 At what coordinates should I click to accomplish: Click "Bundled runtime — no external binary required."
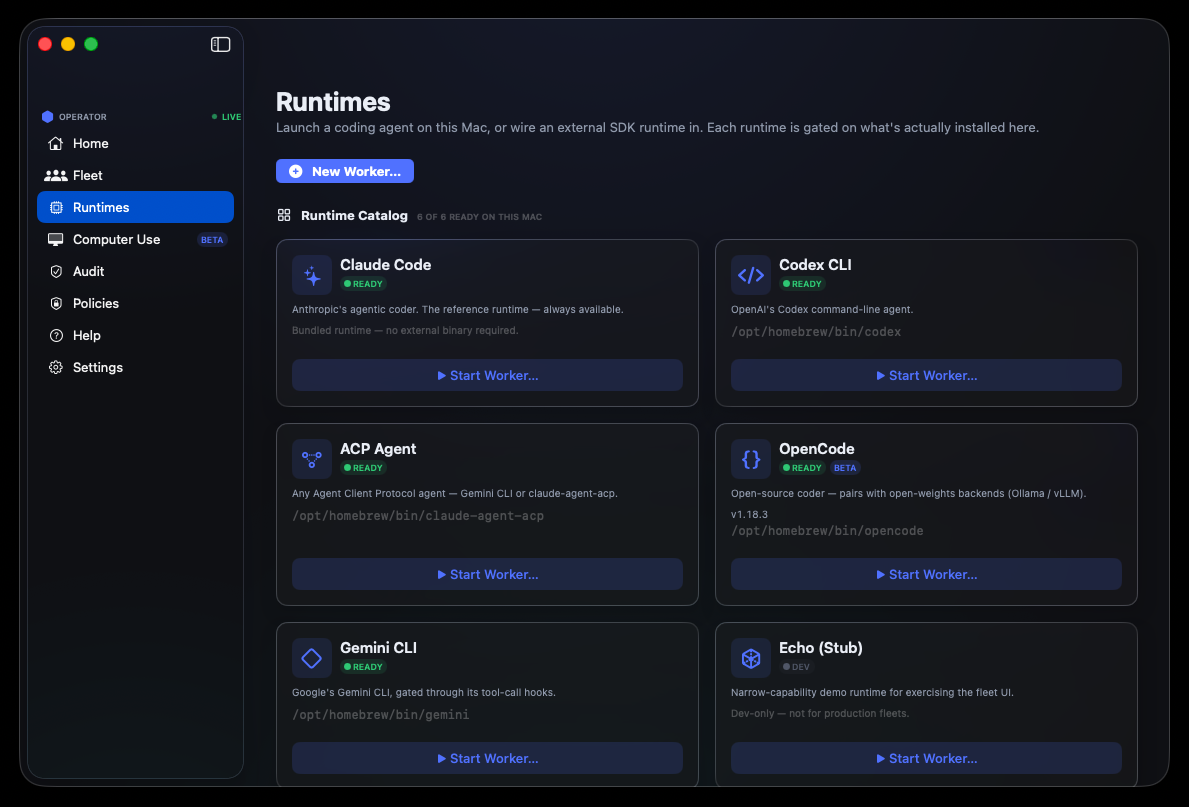(x=405, y=331)
